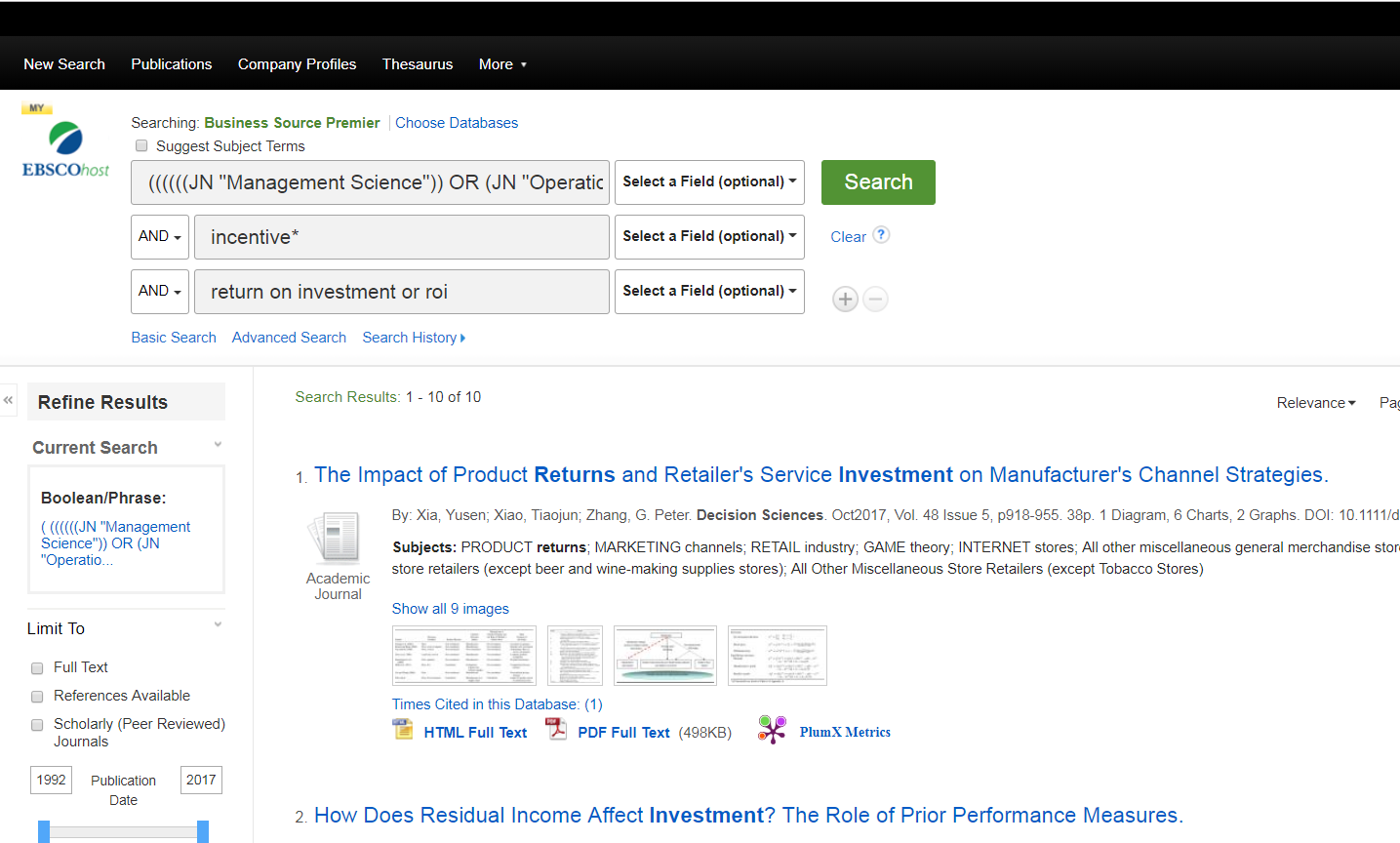Enable the Full Text limiter
Viewport: 1400px width, 843px height.
37,668
